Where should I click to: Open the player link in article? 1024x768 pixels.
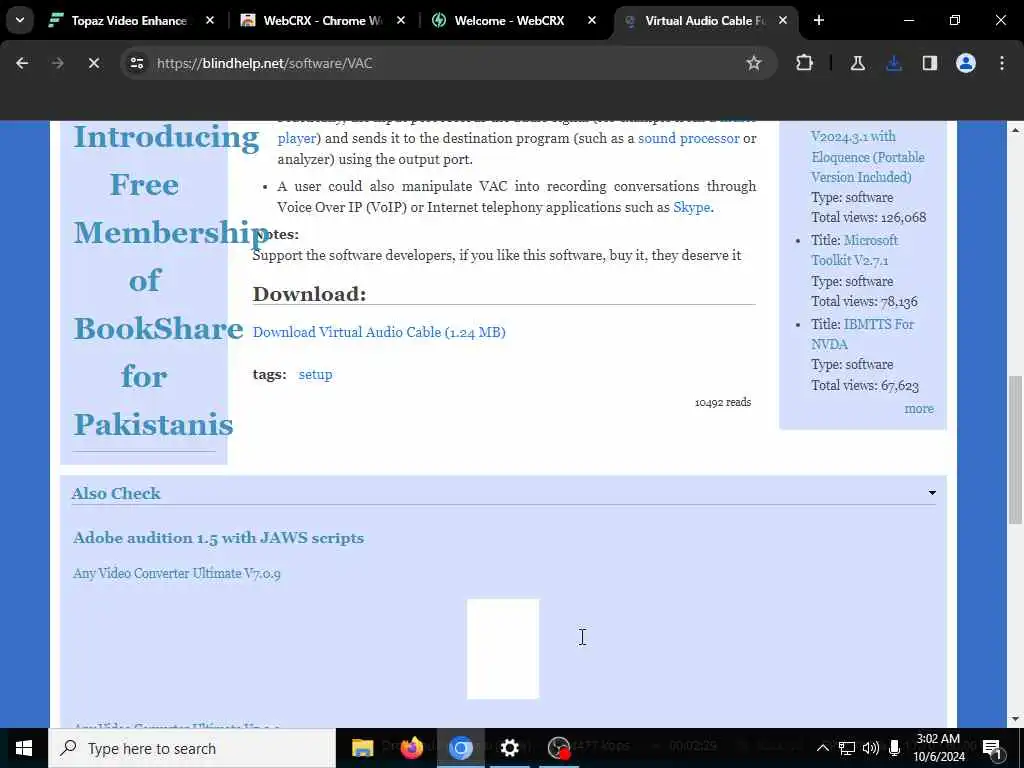point(296,138)
